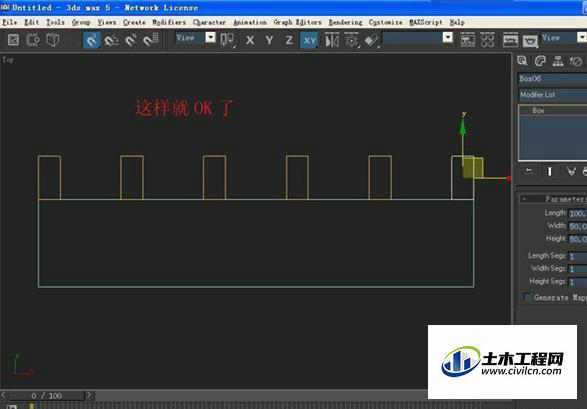Image resolution: width=587 pixels, height=409 pixels.
Task: Open the Modifier List dropdown
Action: point(552,95)
